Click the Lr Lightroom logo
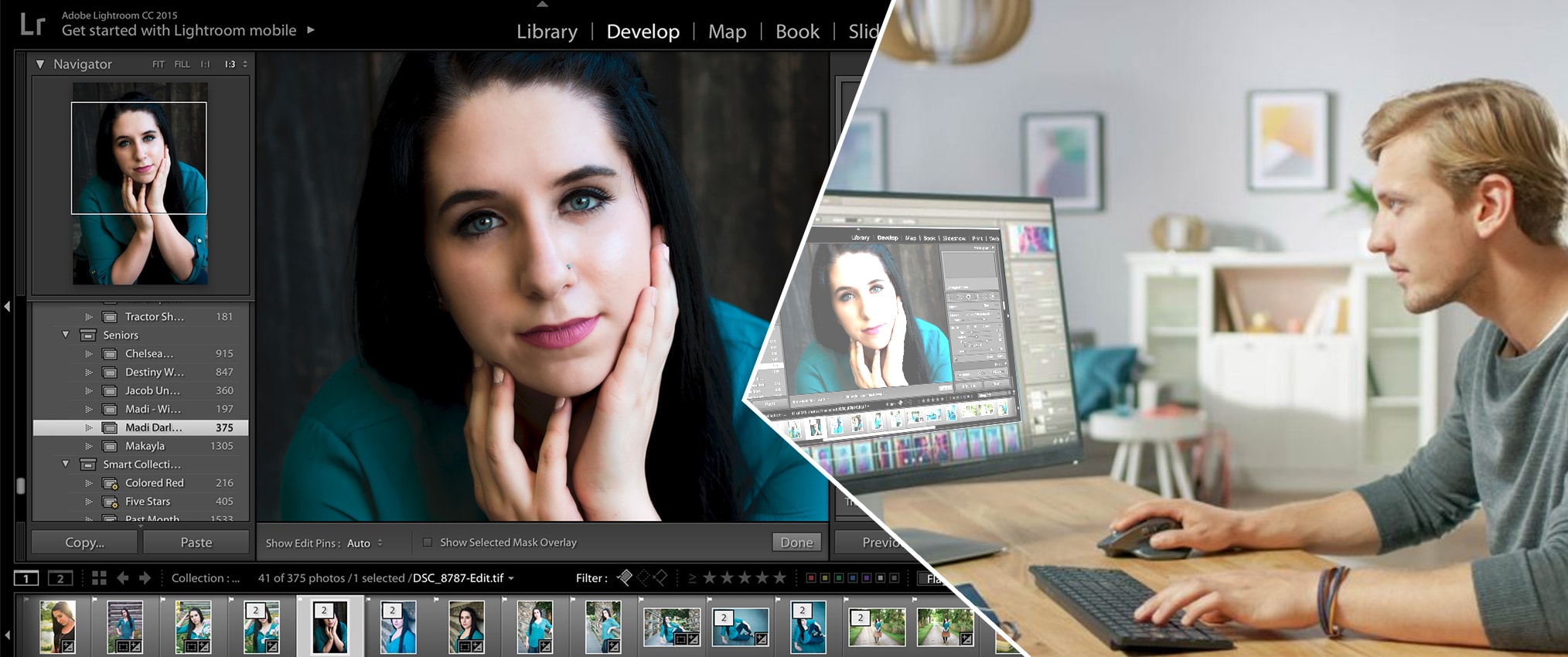The width and height of the screenshot is (1568, 657). (32, 24)
